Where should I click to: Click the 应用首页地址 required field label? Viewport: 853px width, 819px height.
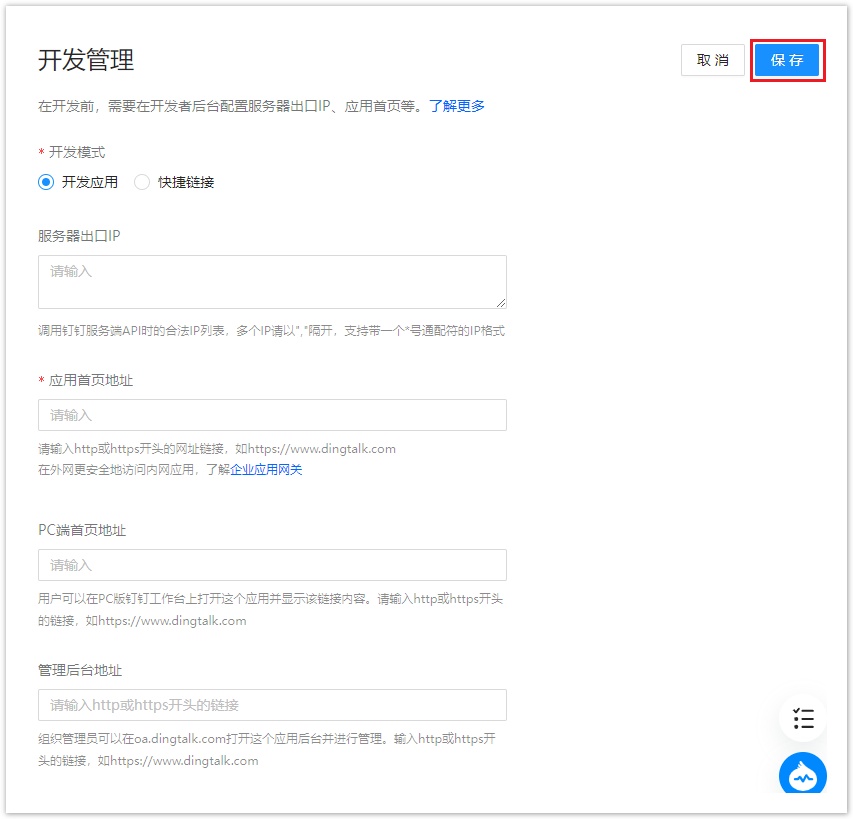click(x=90, y=380)
